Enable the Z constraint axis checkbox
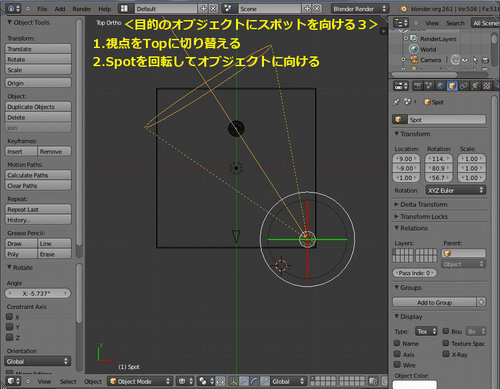 pyautogui.click(x=10, y=337)
